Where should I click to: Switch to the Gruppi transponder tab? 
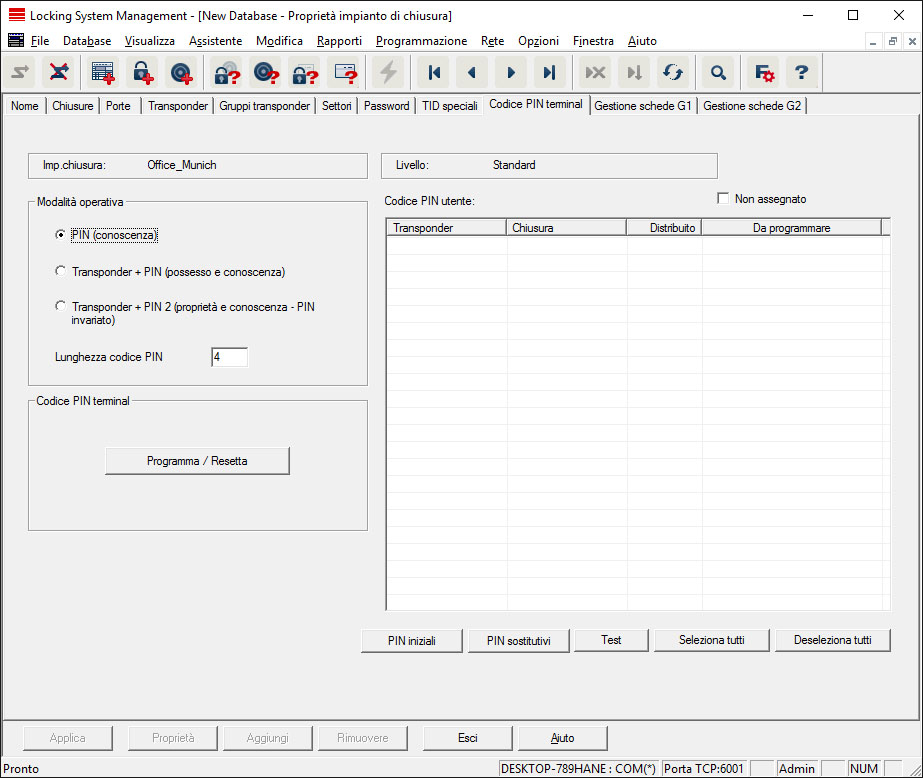point(264,106)
